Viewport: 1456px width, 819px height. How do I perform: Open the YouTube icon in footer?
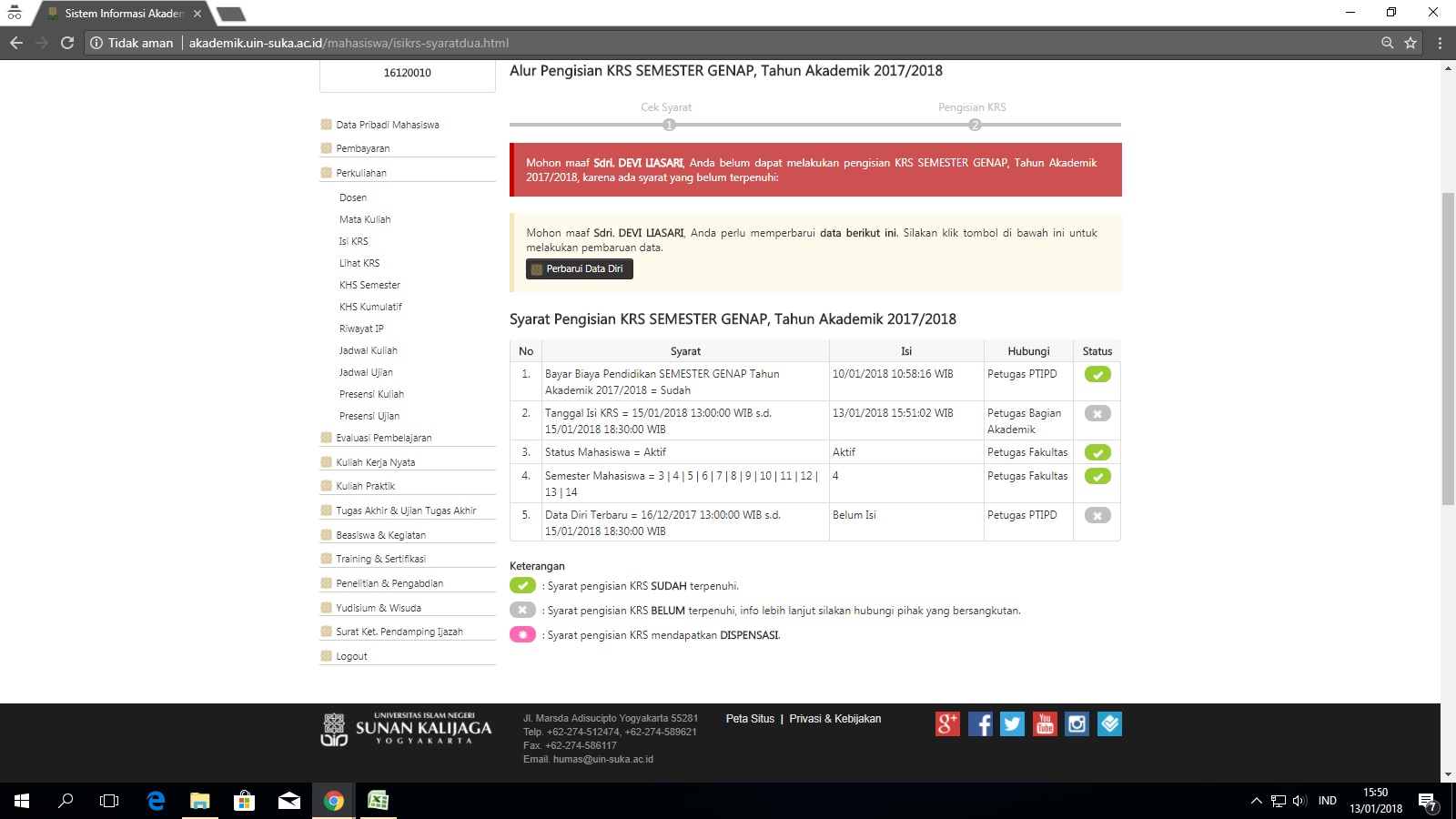tap(1045, 723)
